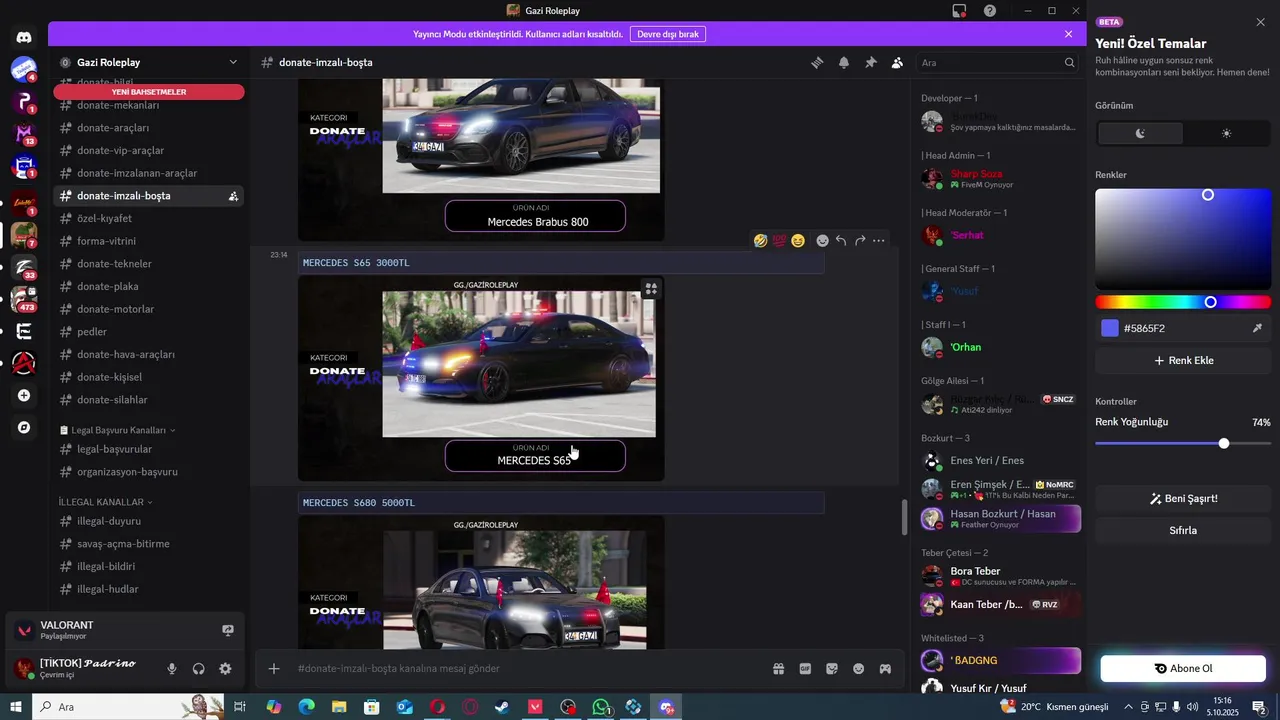
Task: Reply to message with left arrow
Action: 841,240
